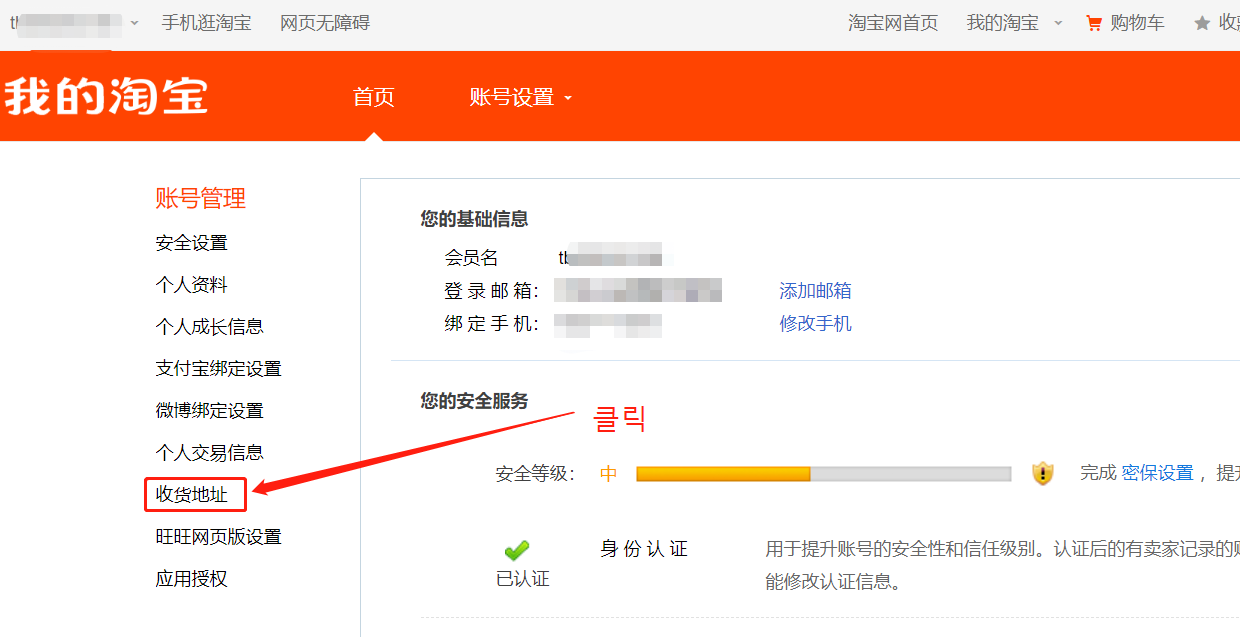This screenshot has width=1240, height=637.
Task: Click the 修改手机 link
Action: [816, 324]
